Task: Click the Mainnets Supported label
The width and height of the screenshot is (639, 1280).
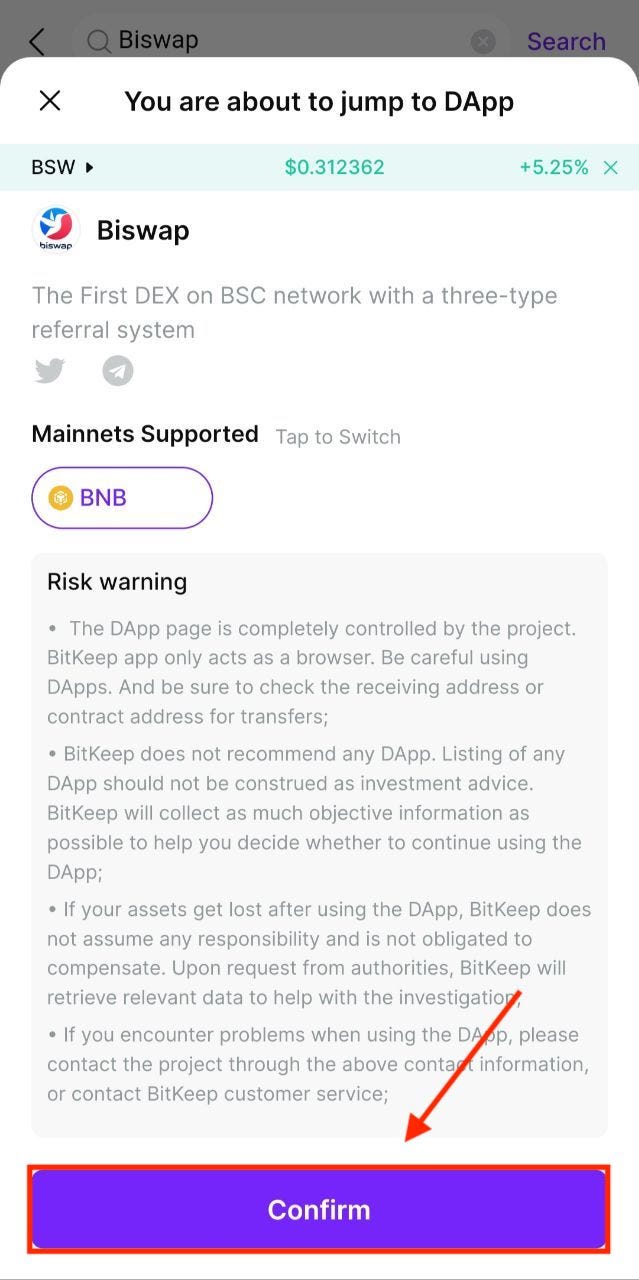Action: coord(145,434)
